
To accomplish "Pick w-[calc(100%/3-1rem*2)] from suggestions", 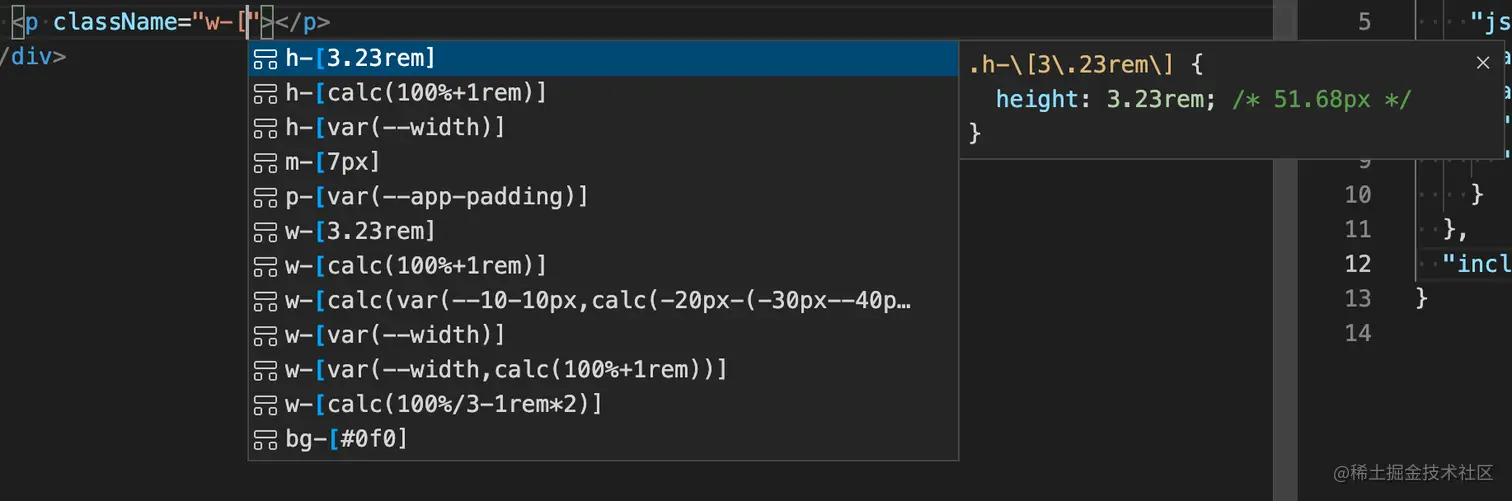I will [443, 404].
